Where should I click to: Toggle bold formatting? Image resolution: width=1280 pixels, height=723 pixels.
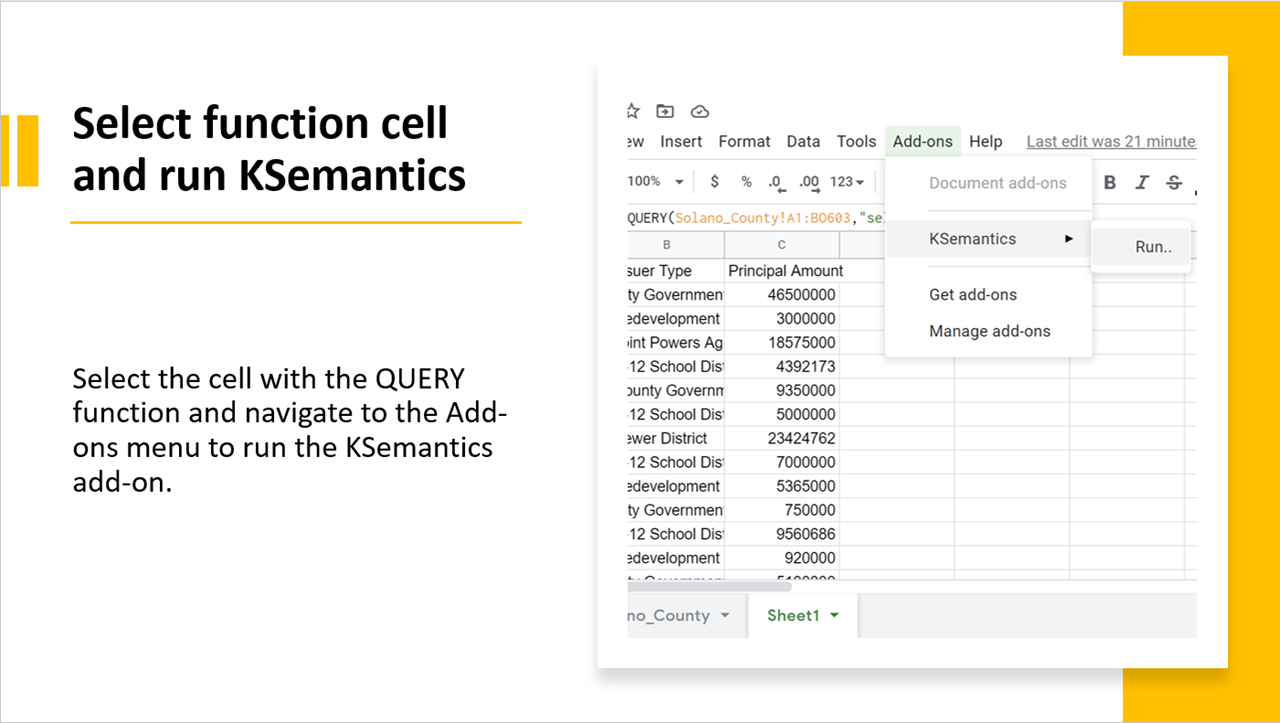1109,182
